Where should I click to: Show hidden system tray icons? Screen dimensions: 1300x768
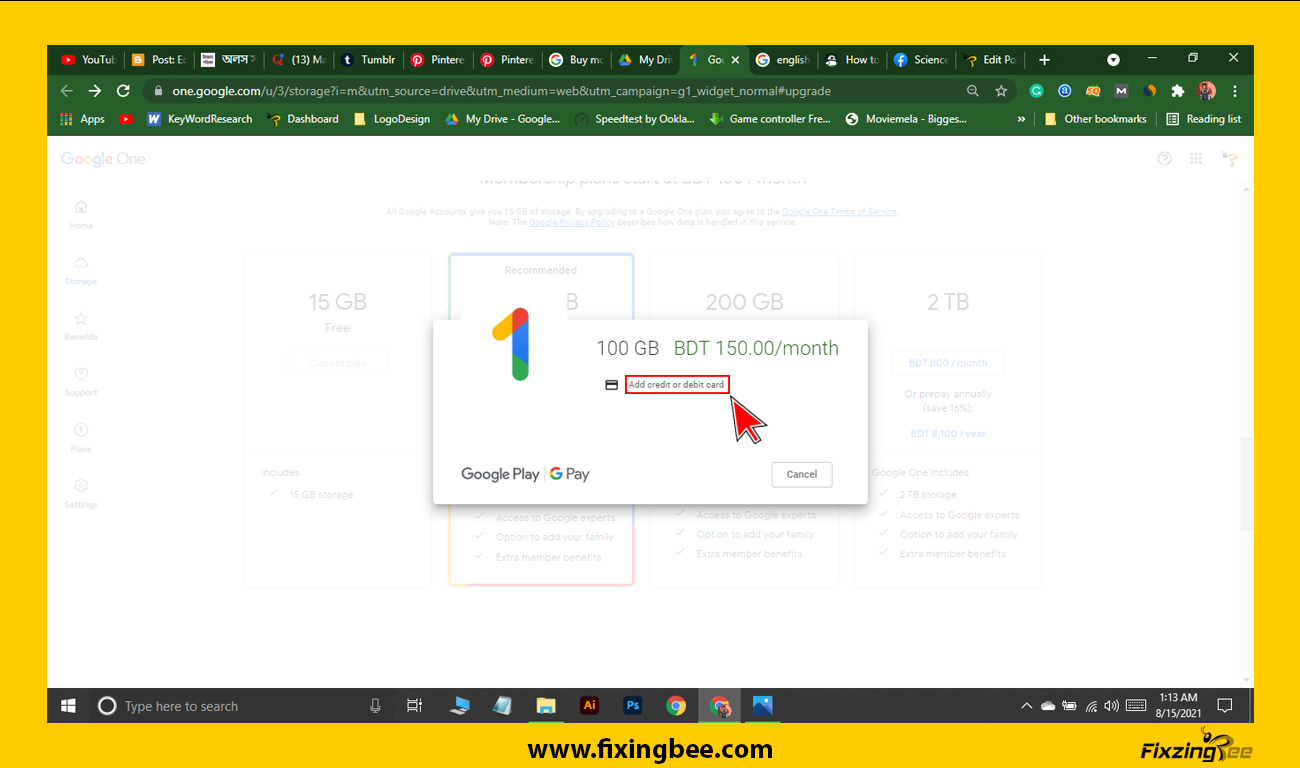tap(1026, 706)
